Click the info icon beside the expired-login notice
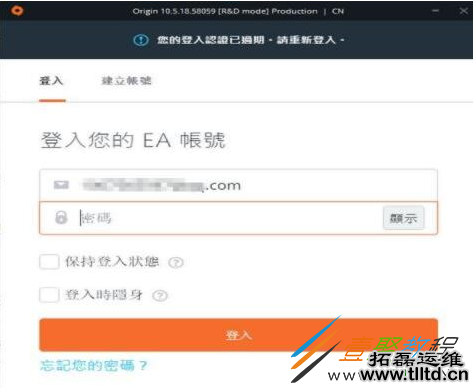 [x=141, y=40]
